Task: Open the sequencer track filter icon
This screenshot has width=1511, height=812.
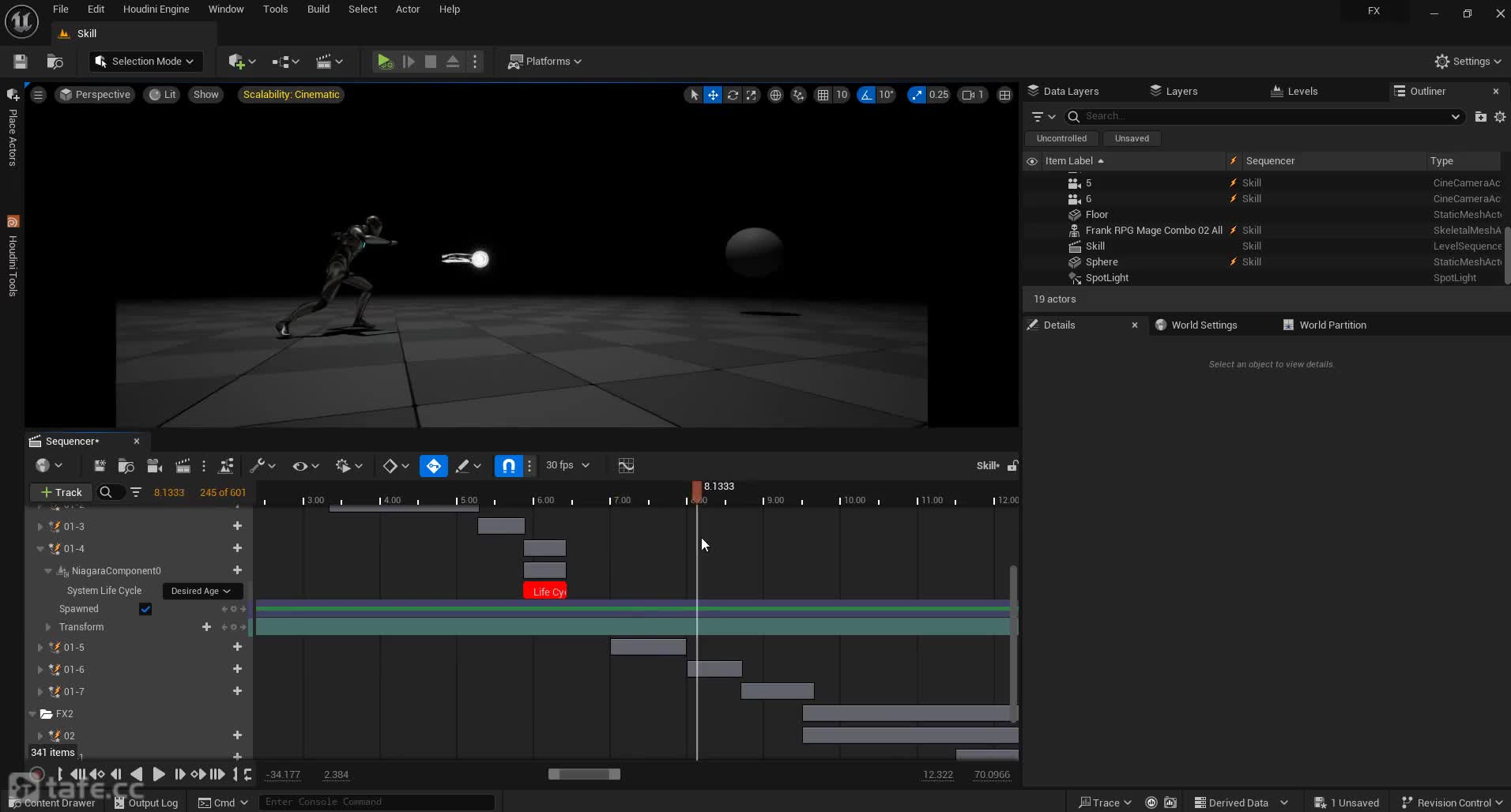Action: [136, 492]
